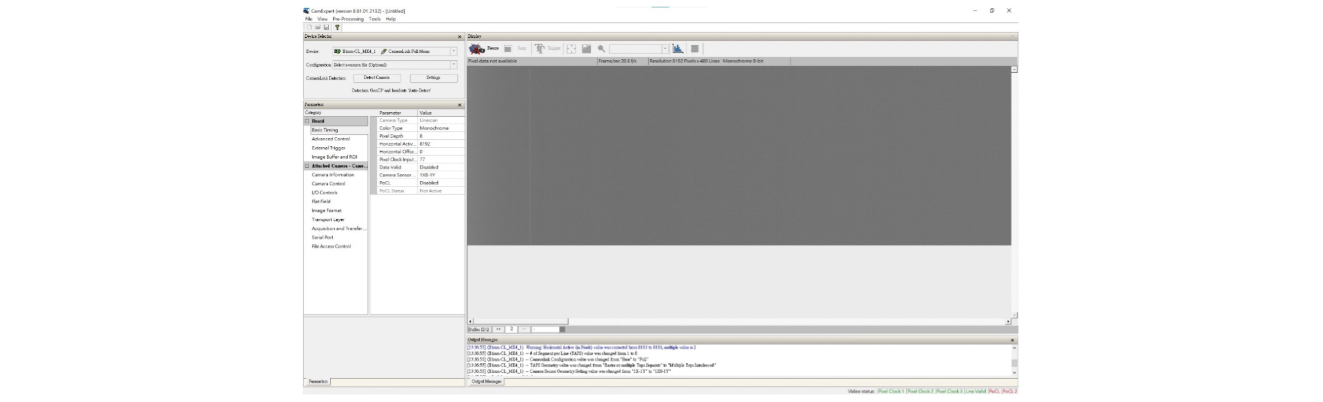Image resolution: width=1323 pixels, height=402 pixels.
Task: Click the Settings button
Action: [x=433, y=77]
